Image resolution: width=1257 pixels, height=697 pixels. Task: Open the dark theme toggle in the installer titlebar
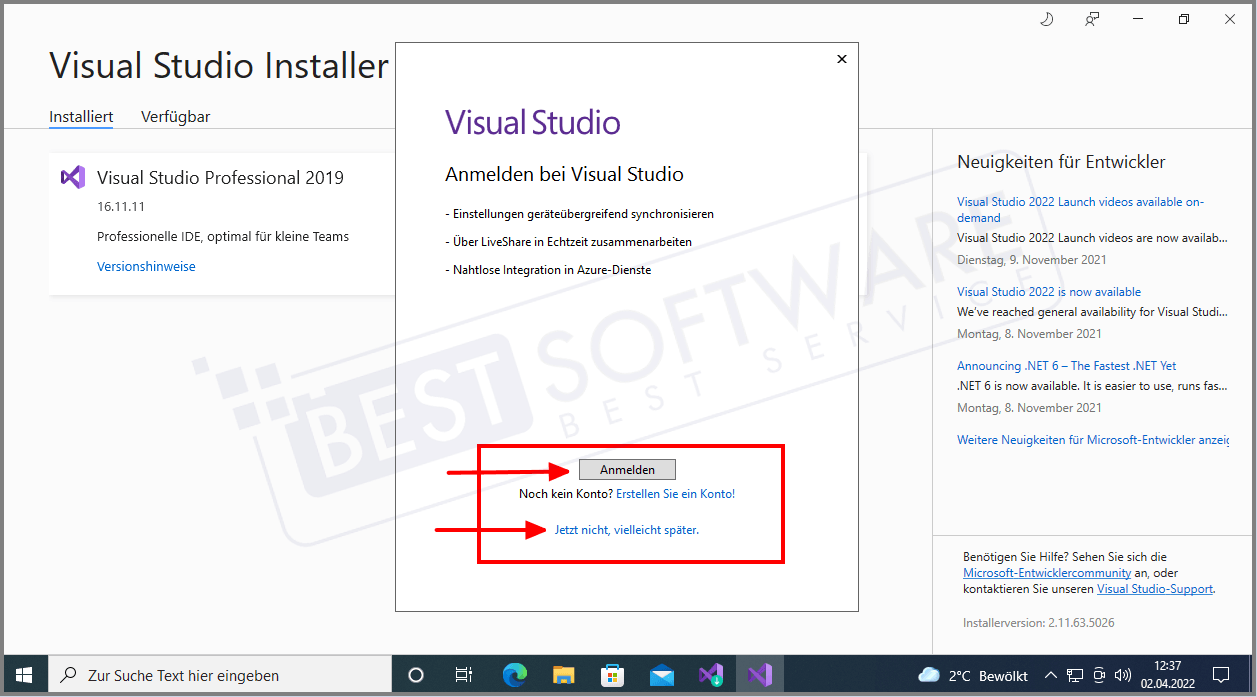[1046, 18]
